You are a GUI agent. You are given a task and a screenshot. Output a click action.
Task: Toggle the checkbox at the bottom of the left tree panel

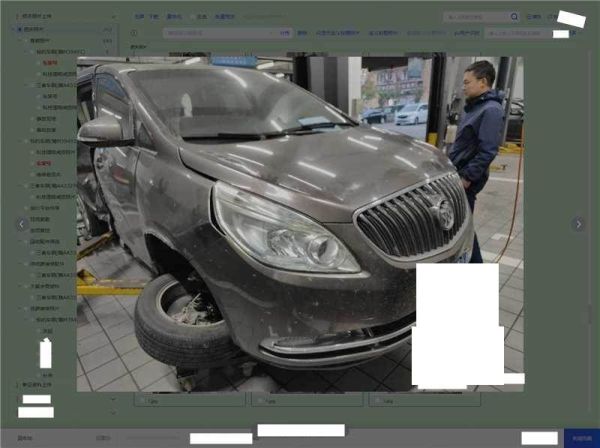[x=15, y=384]
